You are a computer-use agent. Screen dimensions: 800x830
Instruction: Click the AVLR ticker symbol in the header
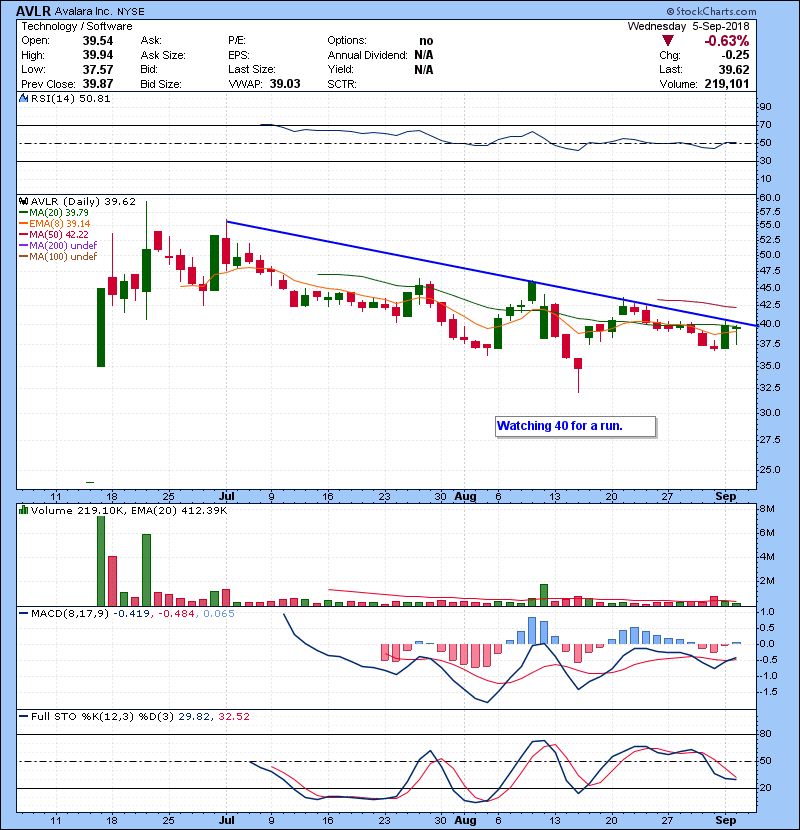pyautogui.click(x=33, y=11)
